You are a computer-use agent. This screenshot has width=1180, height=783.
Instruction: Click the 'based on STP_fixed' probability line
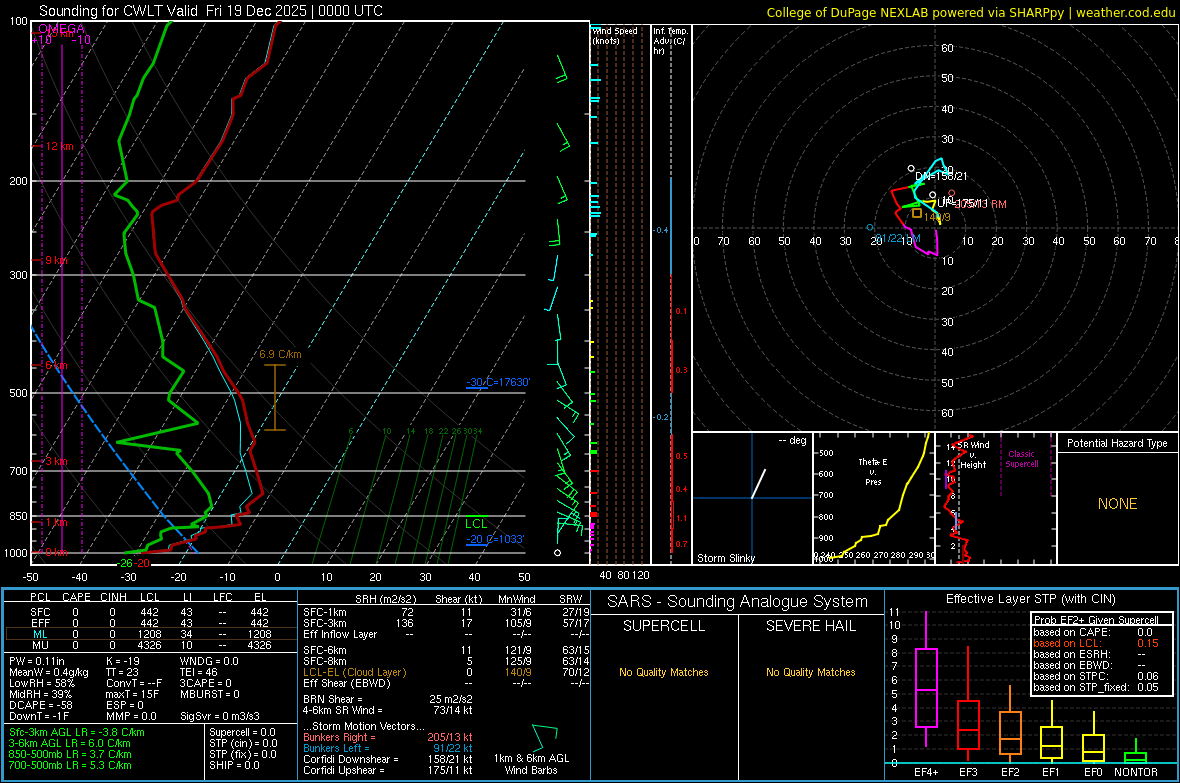tap(1096, 687)
